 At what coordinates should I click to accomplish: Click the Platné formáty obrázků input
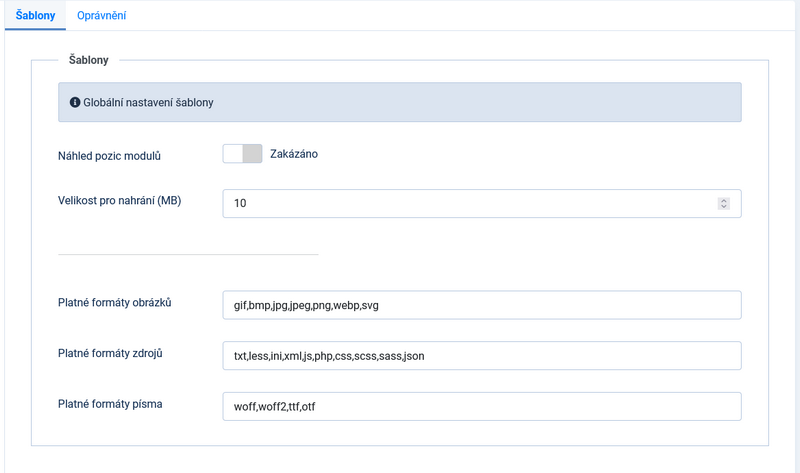481,305
